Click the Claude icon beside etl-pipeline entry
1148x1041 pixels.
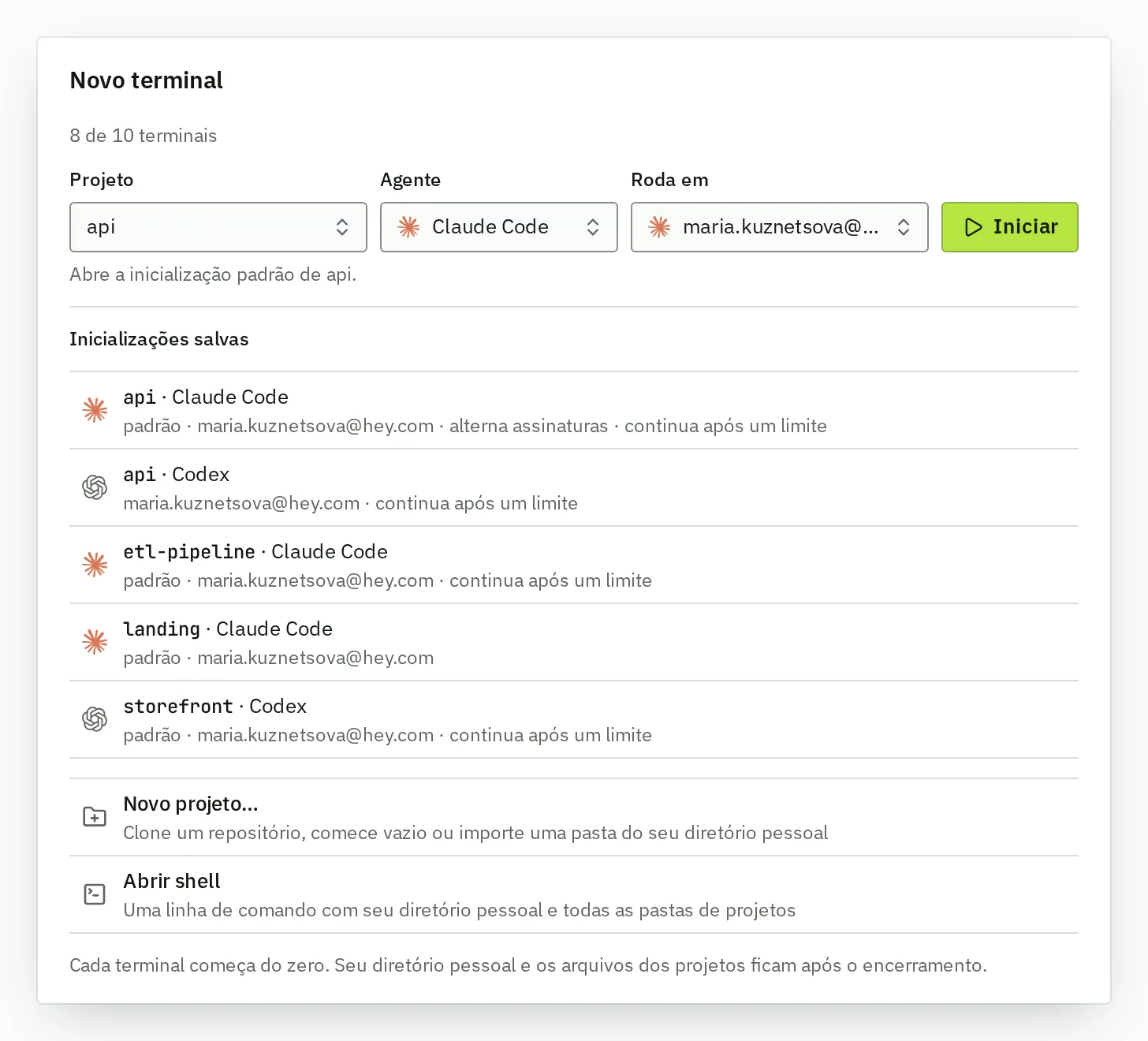95,565
